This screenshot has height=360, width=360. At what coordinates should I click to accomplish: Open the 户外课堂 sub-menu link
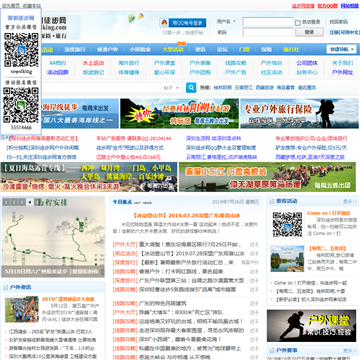(x=164, y=63)
